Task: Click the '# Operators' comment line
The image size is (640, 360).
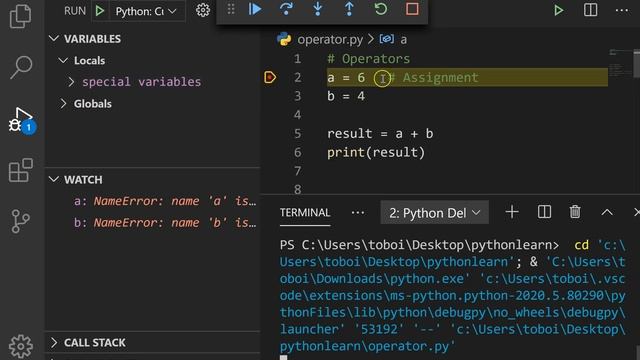Action: tap(368, 59)
